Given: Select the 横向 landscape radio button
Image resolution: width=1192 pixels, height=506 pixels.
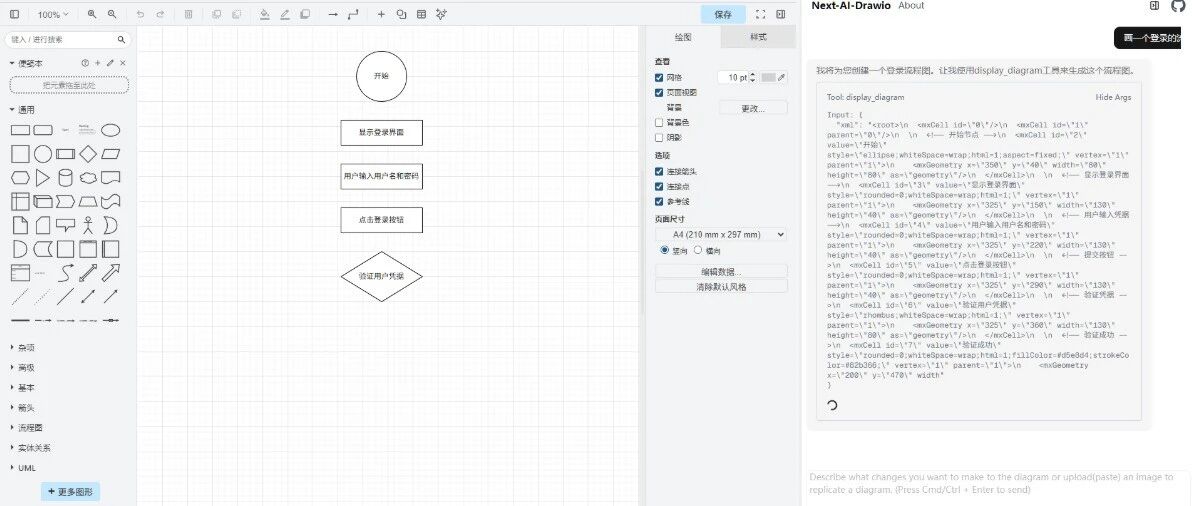Looking at the screenshot, I should 698,250.
